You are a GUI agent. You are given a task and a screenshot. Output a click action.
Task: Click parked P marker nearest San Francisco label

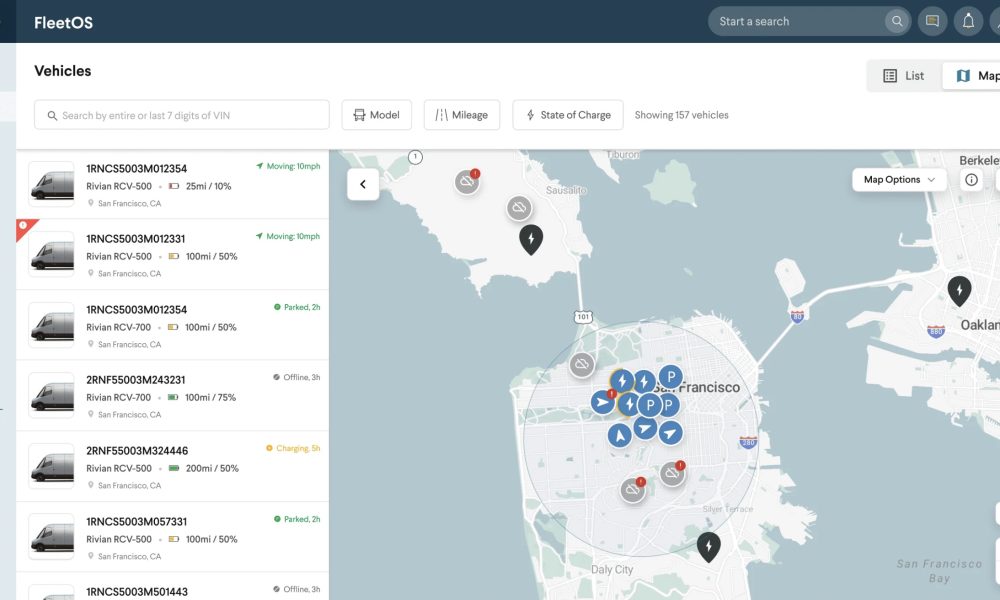coord(670,377)
